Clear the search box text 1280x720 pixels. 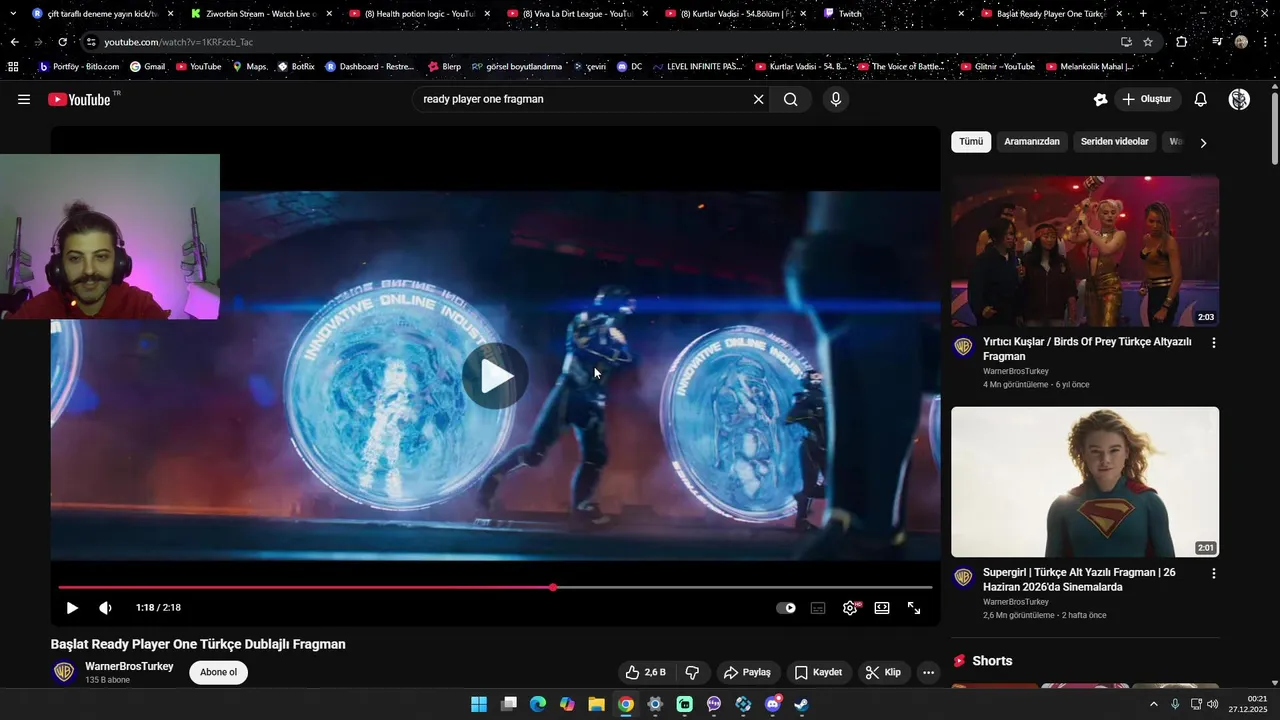758,99
